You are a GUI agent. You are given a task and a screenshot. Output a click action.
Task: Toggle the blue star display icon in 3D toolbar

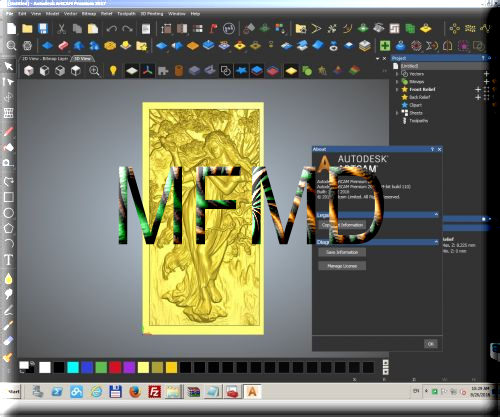pos(241,71)
